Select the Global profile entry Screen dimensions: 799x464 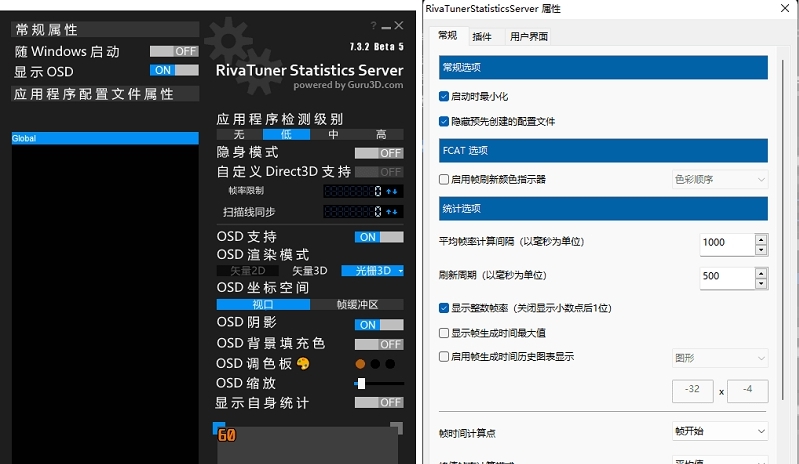(105, 138)
